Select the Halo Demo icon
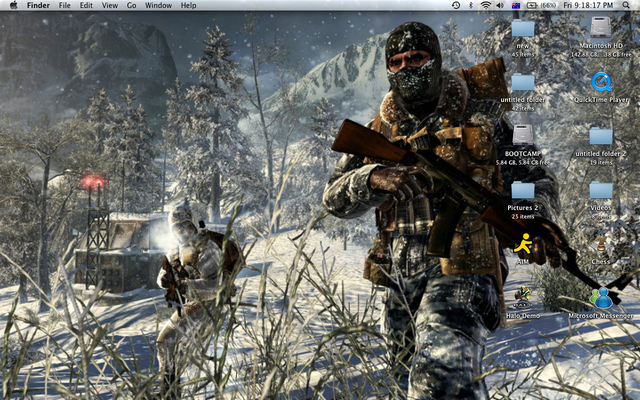 coord(523,298)
